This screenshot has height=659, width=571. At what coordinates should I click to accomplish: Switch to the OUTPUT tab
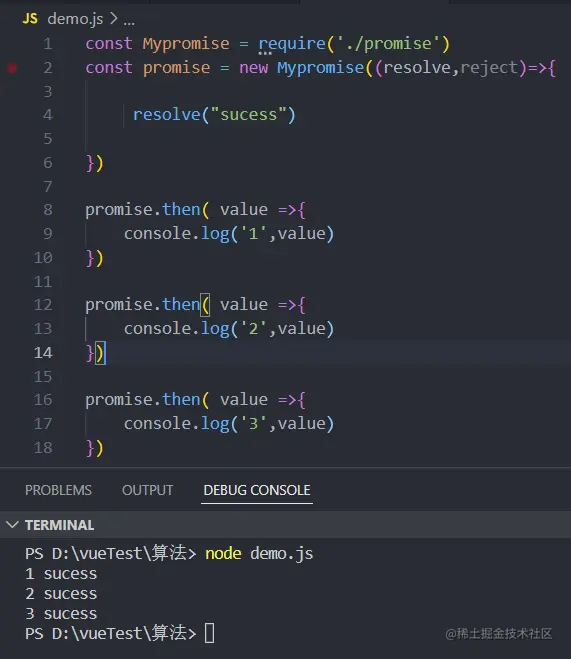click(x=147, y=490)
